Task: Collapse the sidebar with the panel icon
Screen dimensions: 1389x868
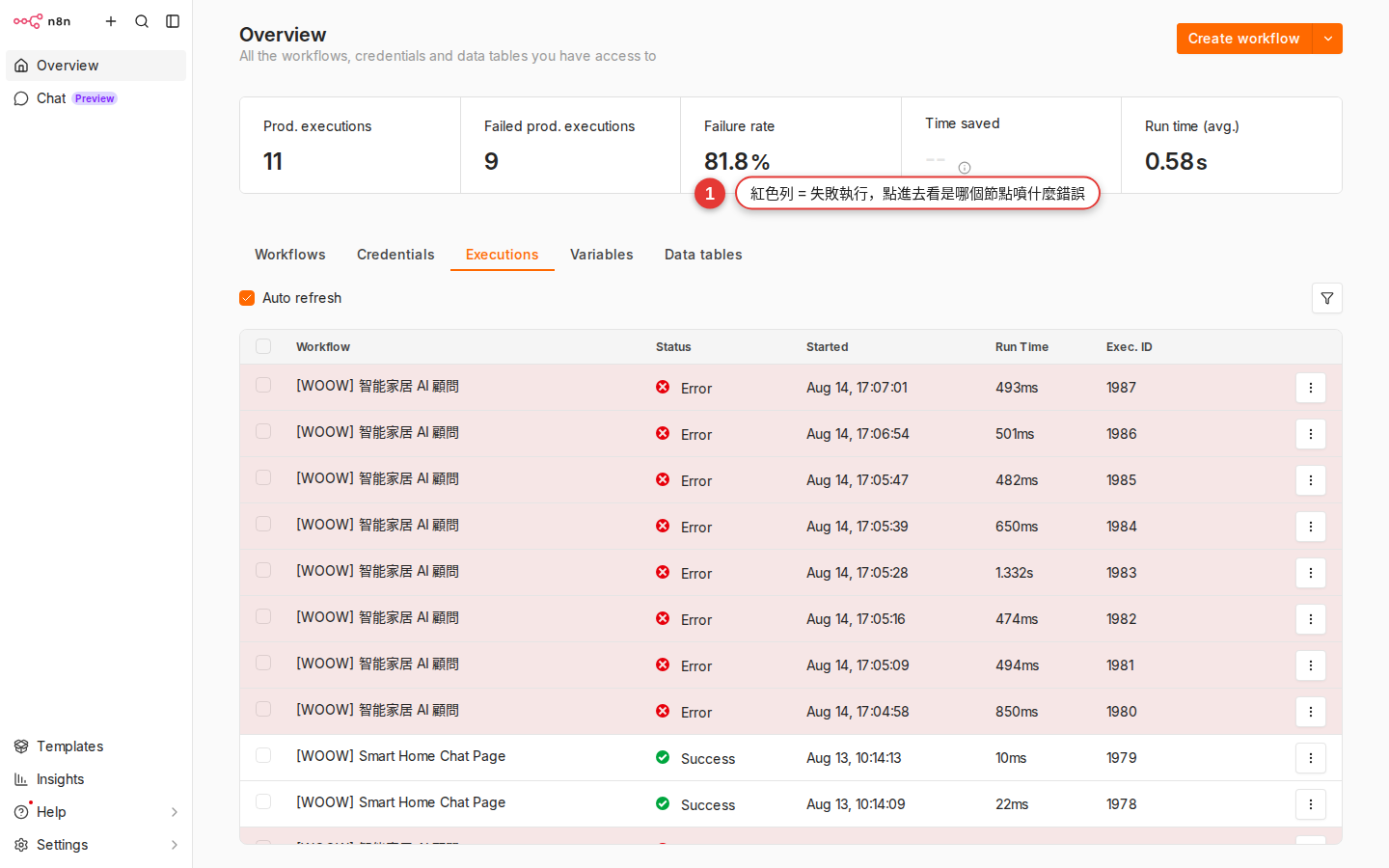Action: [173, 21]
